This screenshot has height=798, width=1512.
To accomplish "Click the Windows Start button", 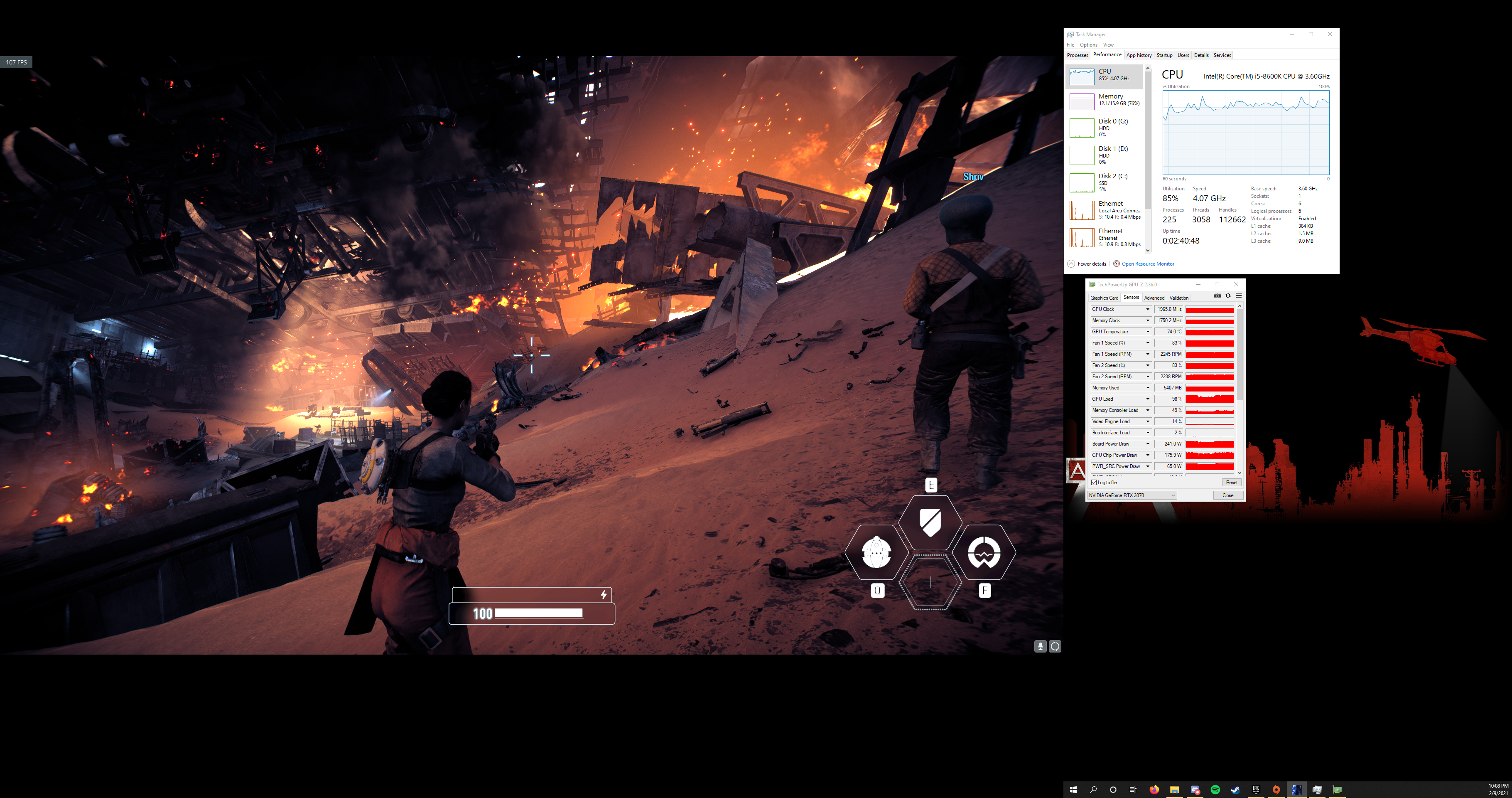I will [1073, 790].
